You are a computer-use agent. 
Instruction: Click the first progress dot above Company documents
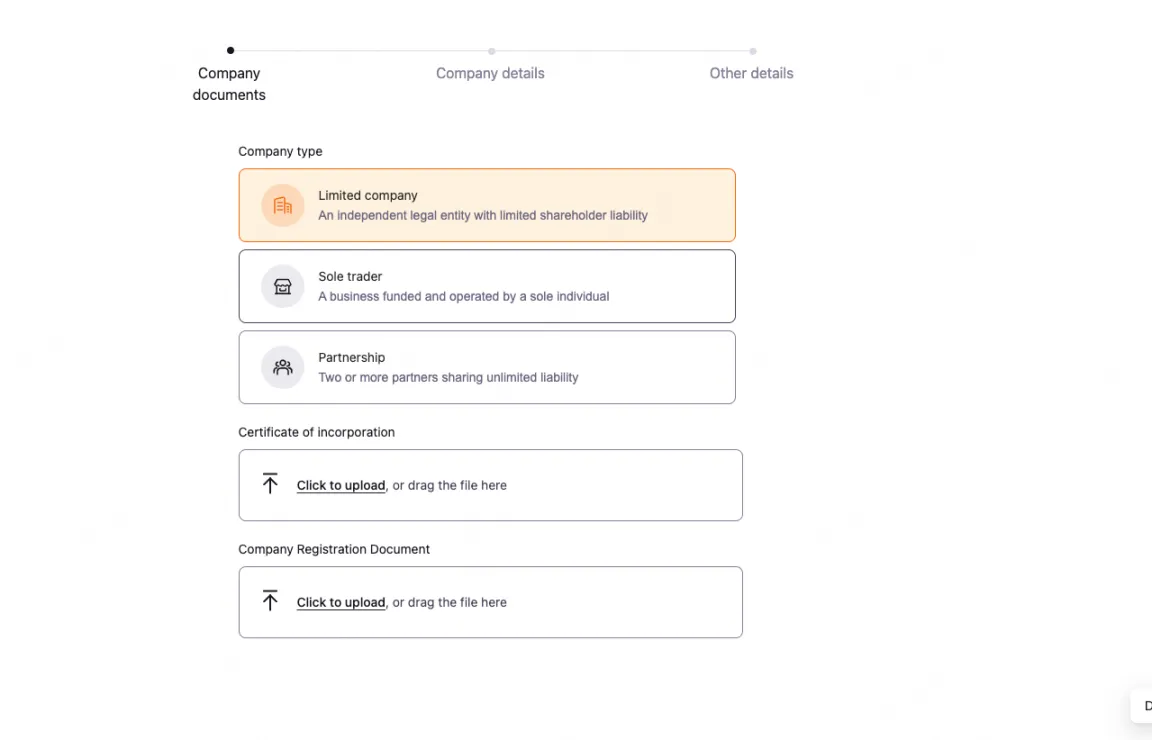(x=230, y=50)
